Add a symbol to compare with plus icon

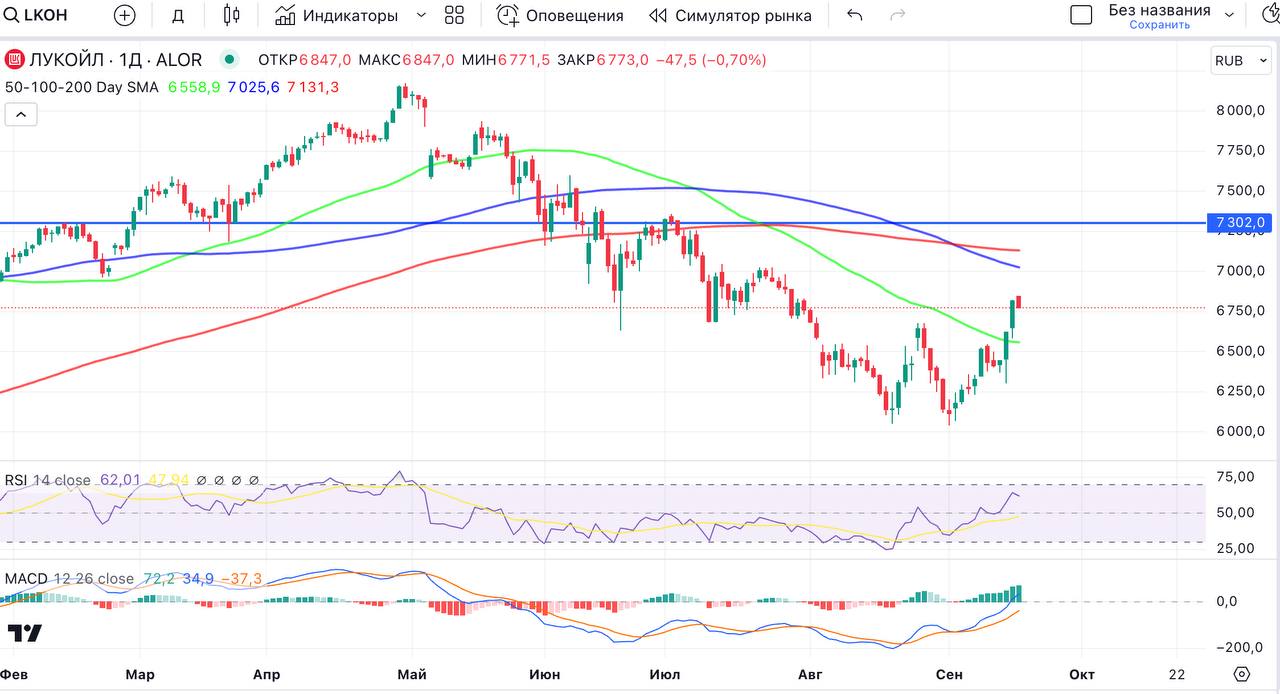point(124,15)
